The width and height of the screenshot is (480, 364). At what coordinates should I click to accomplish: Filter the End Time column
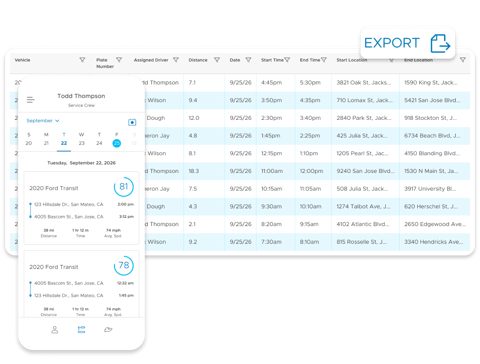324,60
